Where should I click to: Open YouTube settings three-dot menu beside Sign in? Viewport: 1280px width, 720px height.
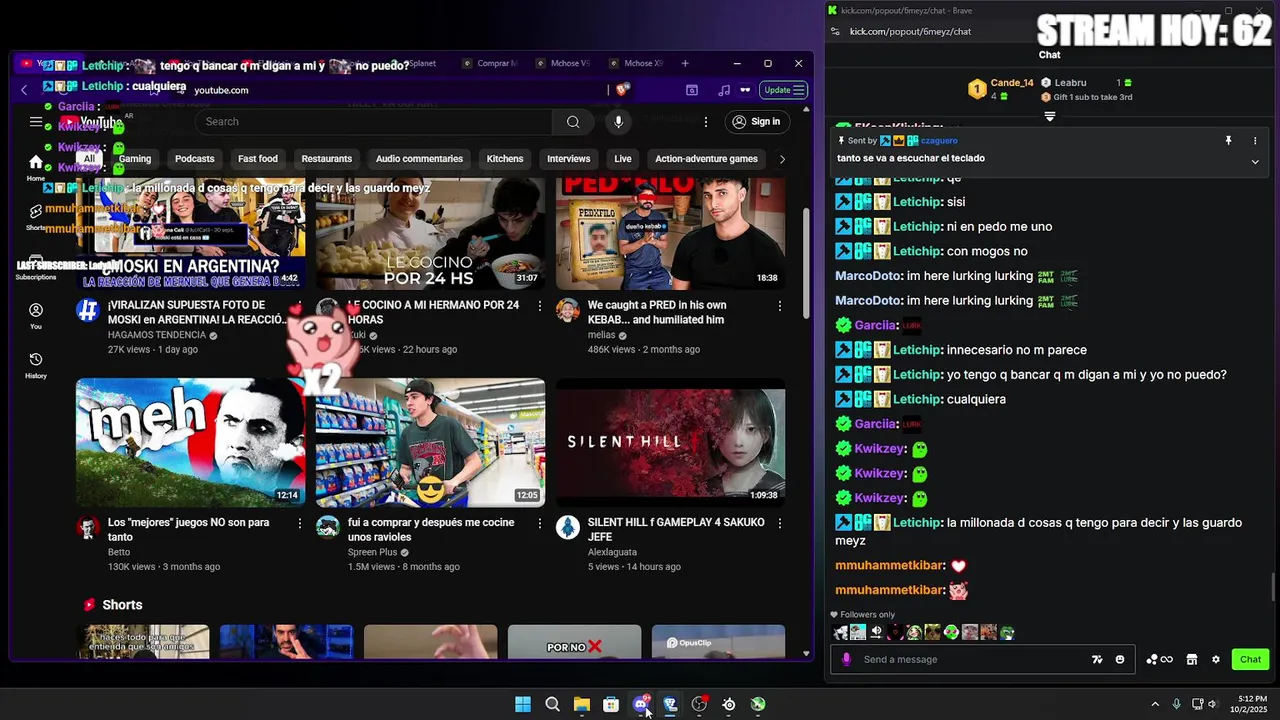tap(706, 122)
